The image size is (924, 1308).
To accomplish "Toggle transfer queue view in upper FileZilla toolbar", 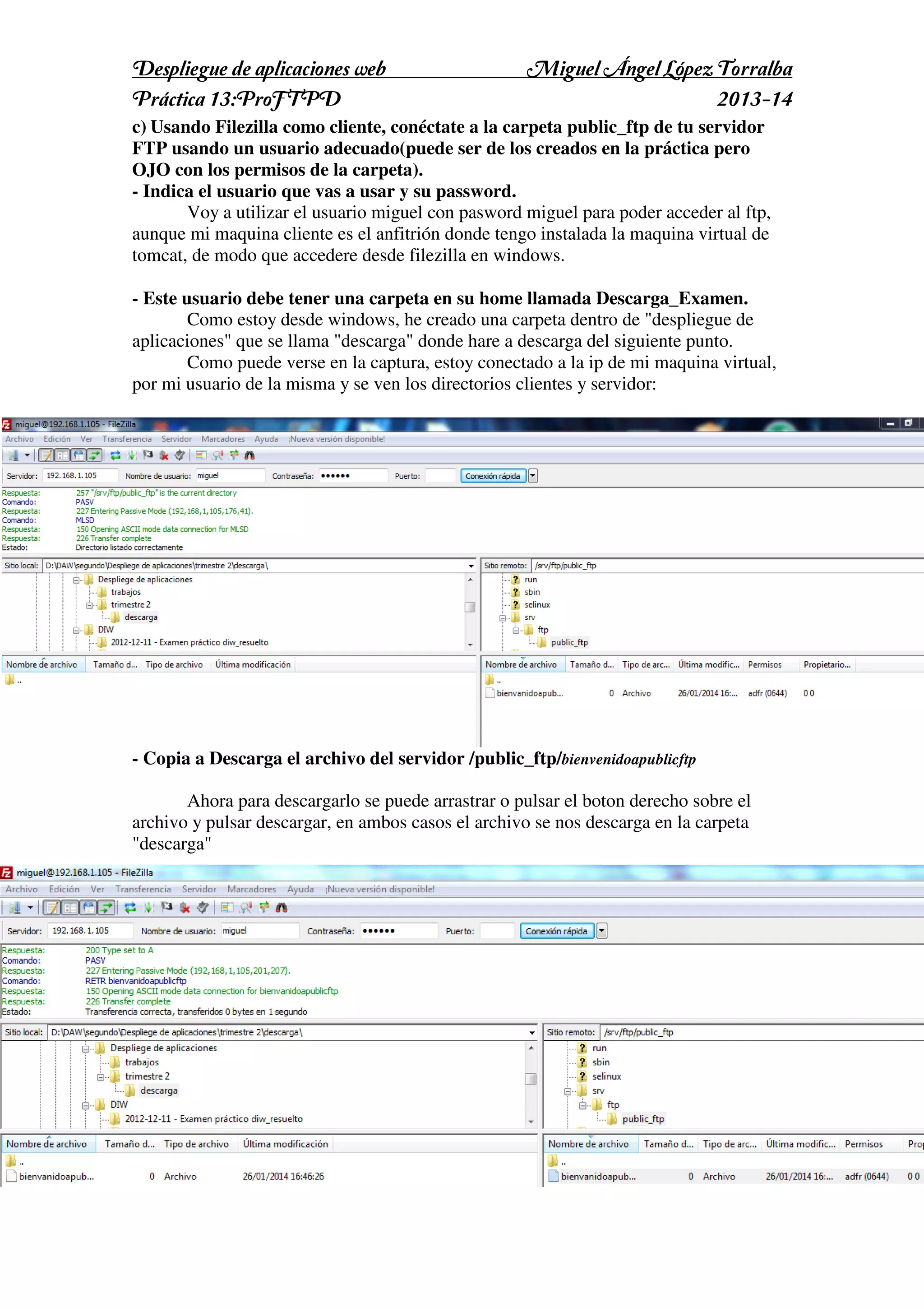I will pyautogui.click(x=94, y=455).
